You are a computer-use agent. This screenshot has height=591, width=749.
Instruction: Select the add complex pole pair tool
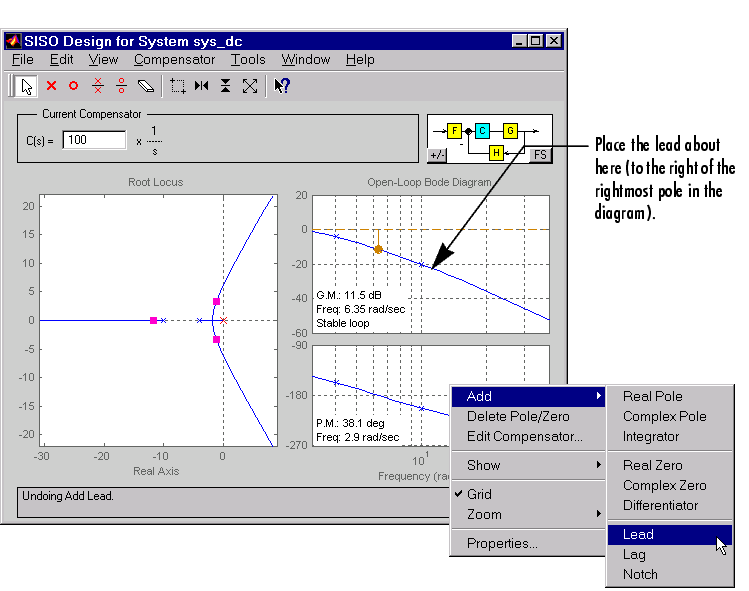click(98, 86)
